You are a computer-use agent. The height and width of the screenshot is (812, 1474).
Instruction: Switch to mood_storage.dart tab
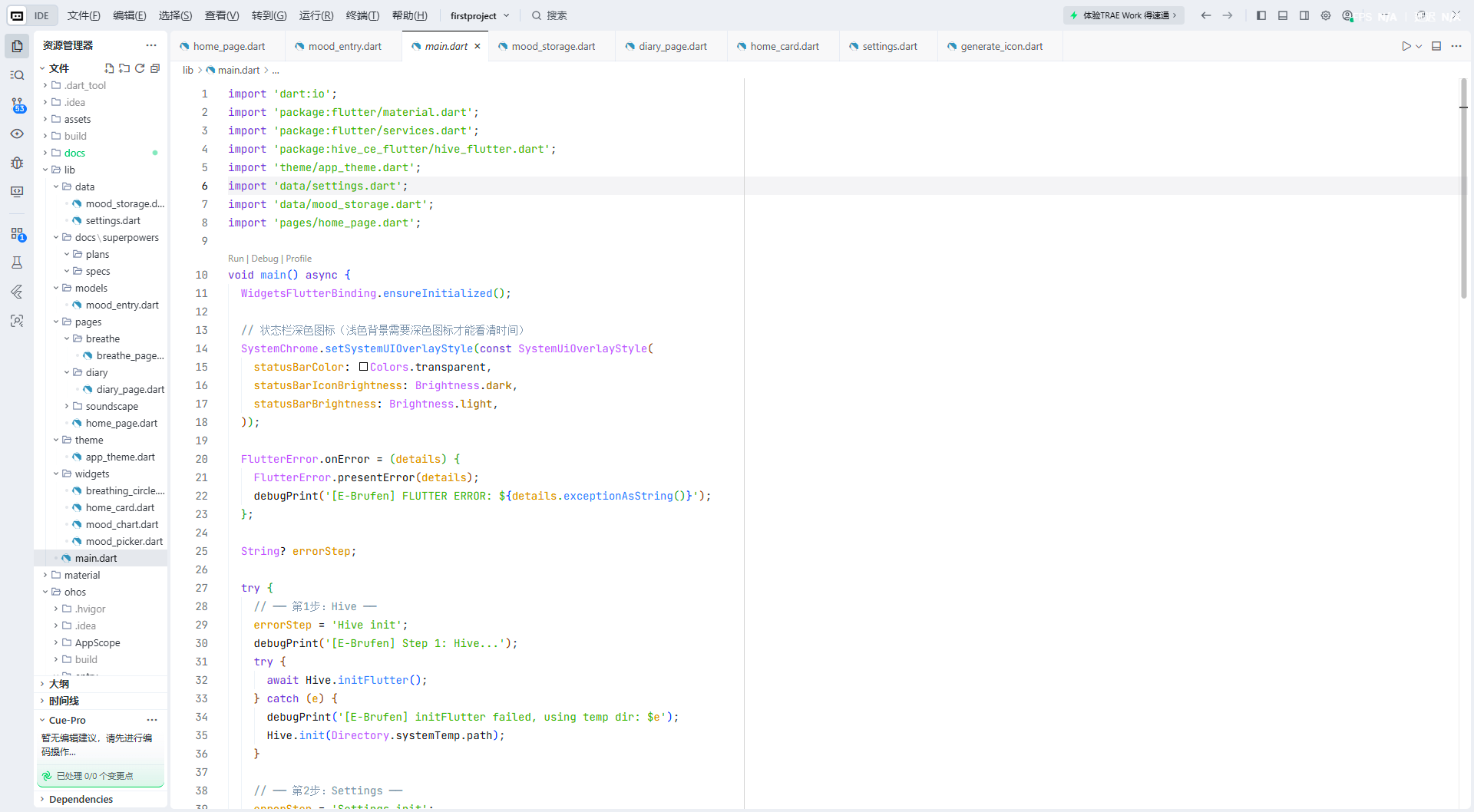point(553,46)
